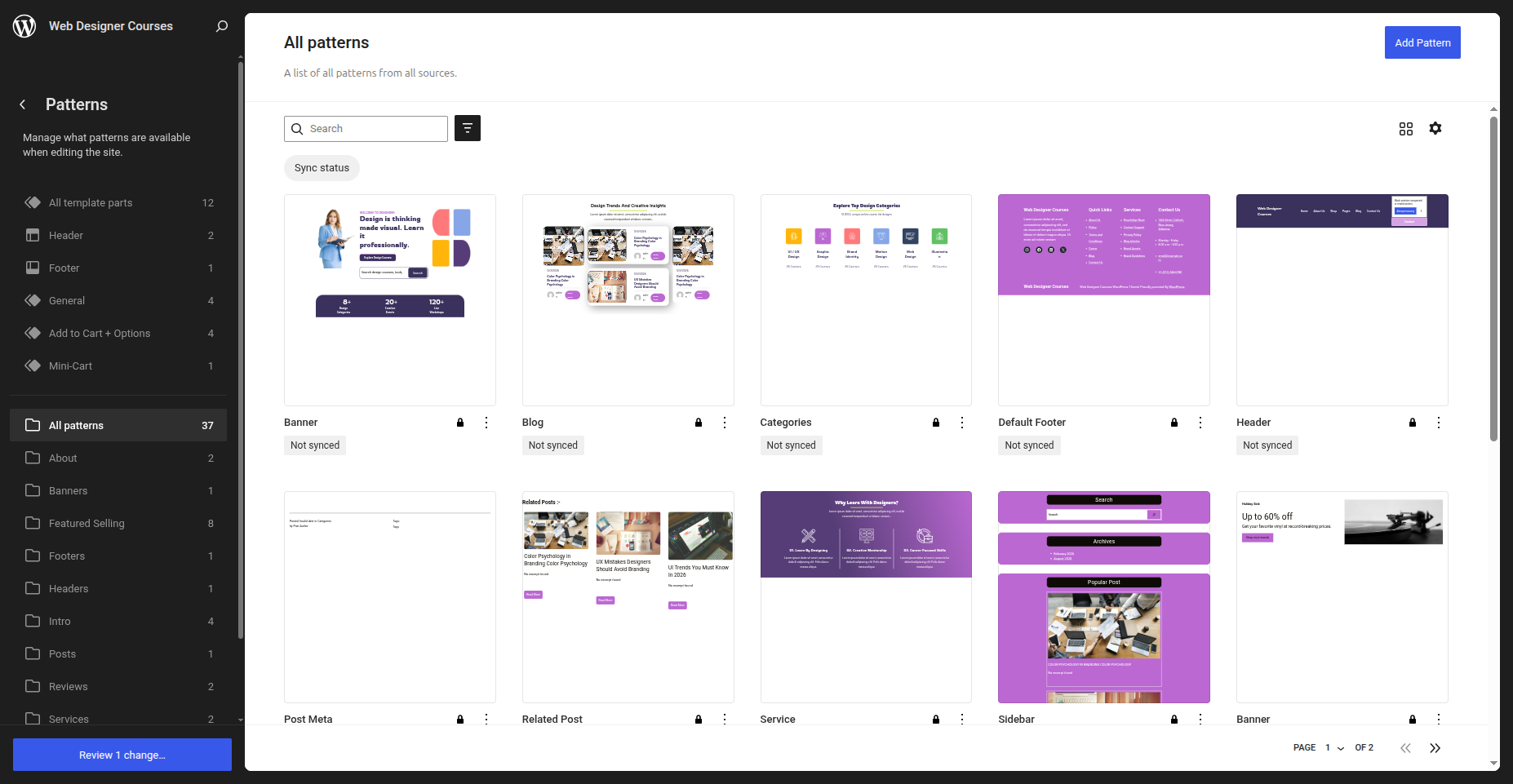This screenshot has width=1513, height=784.
Task: Open view options gear icon
Action: pos(1435,128)
